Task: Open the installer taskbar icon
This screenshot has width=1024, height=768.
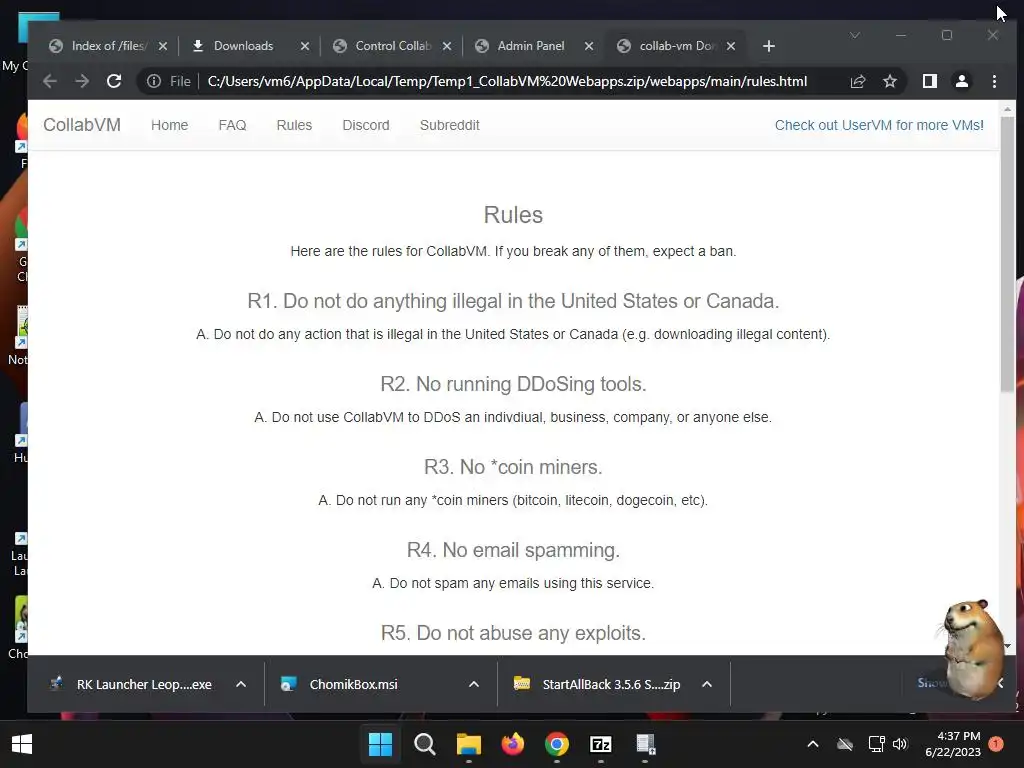Action: click(x=645, y=744)
